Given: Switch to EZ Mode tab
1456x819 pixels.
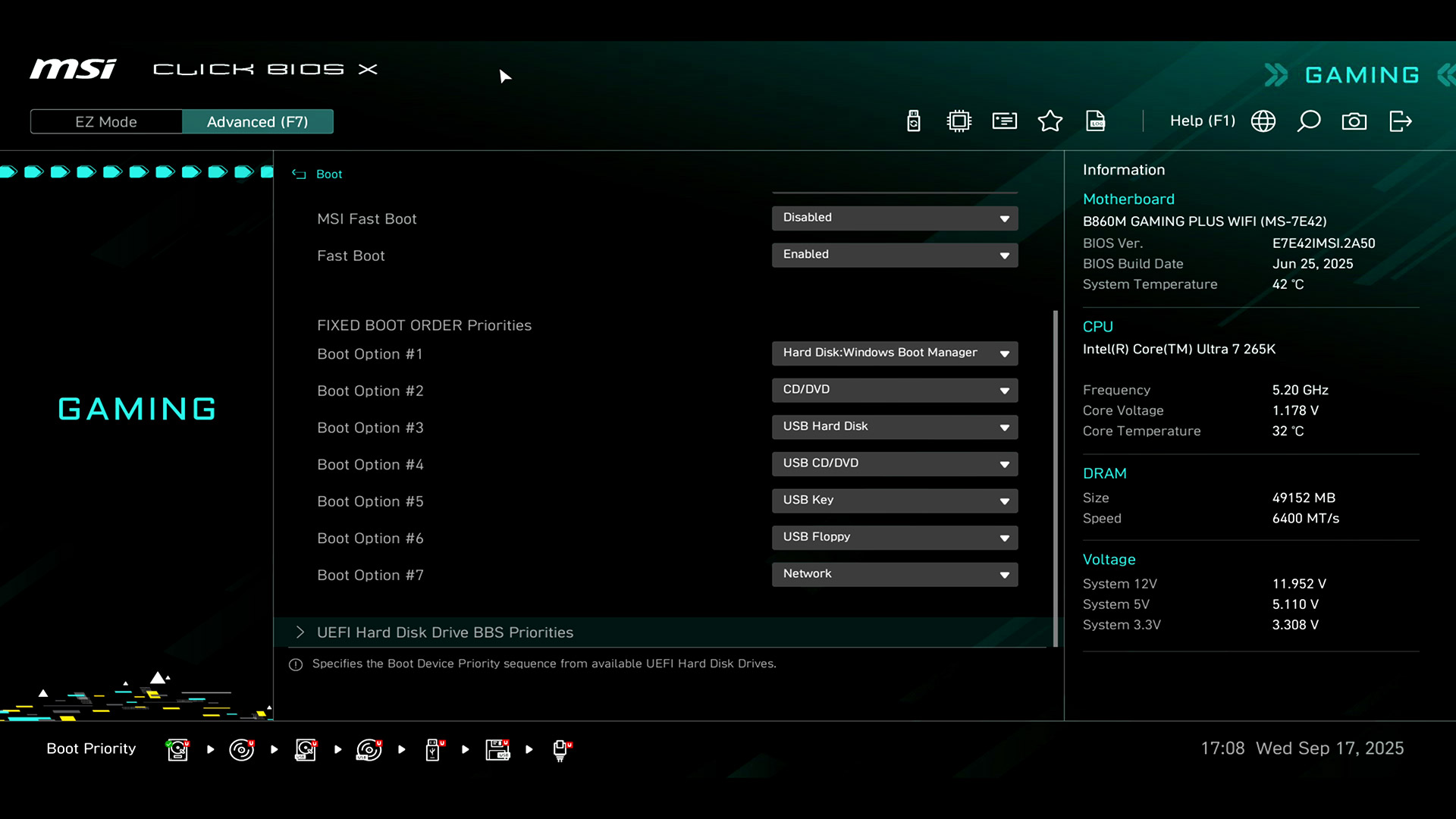Looking at the screenshot, I should click(x=106, y=122).
